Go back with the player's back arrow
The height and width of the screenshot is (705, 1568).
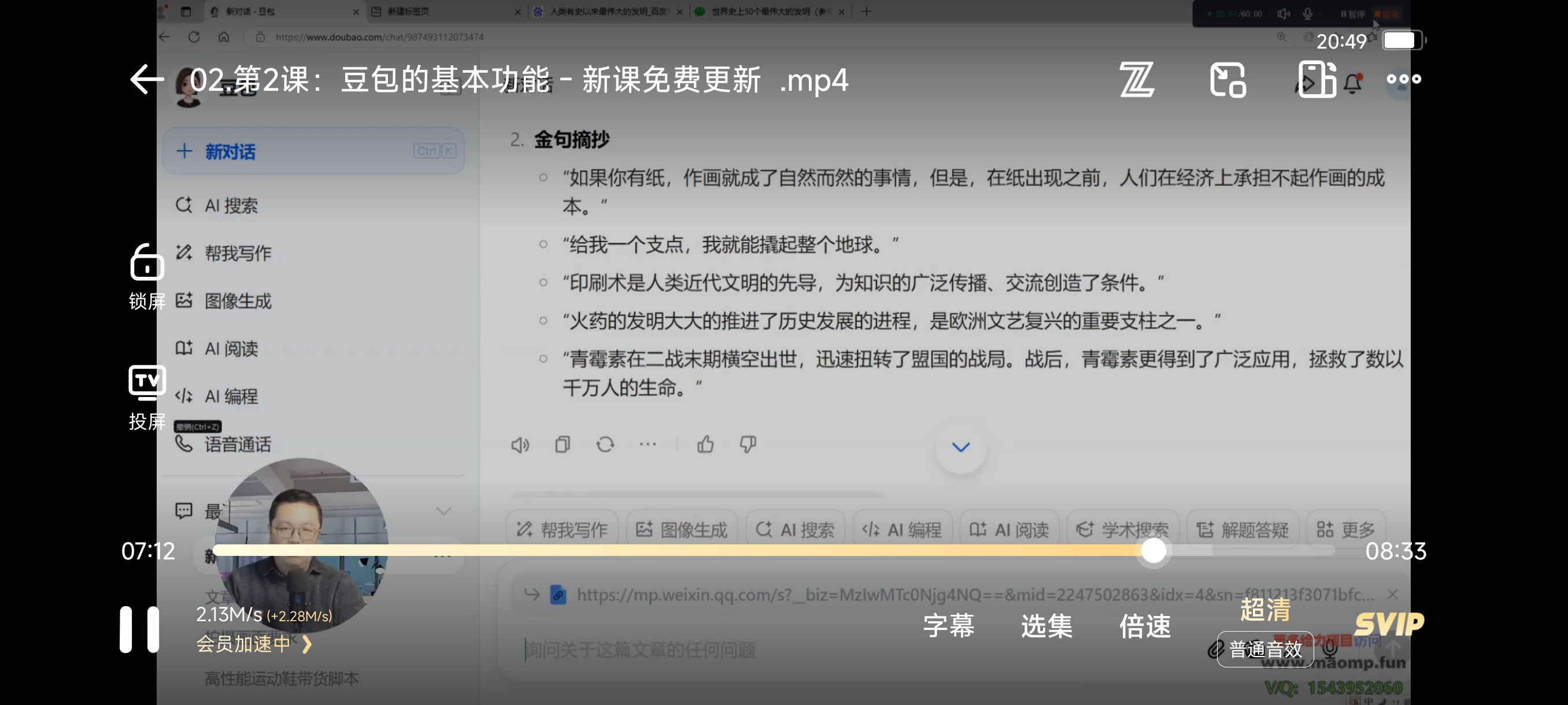tap(147, 79)
